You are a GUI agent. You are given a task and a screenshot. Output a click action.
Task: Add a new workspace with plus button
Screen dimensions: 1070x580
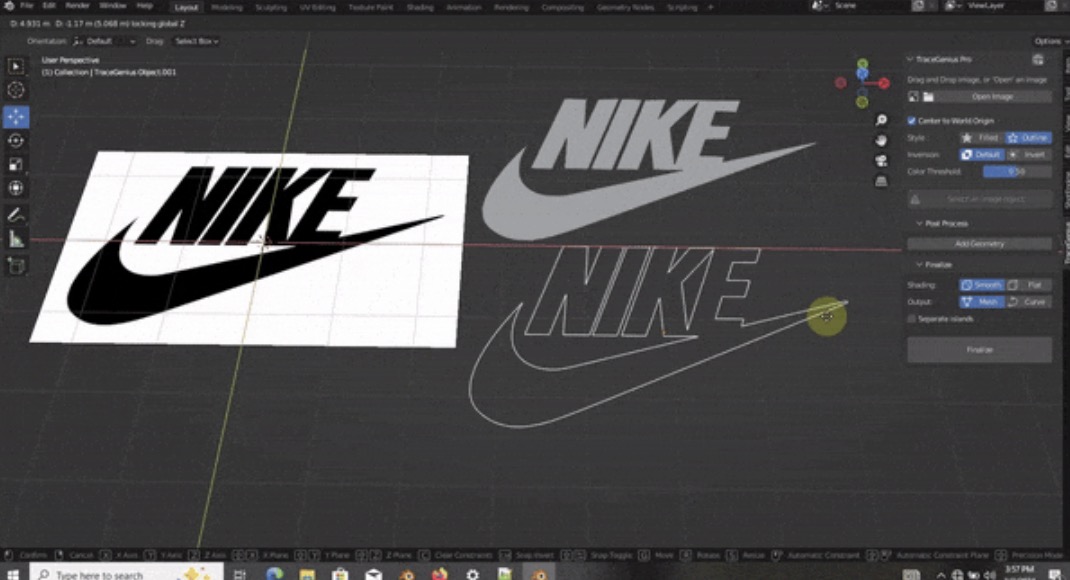[710, 8]
